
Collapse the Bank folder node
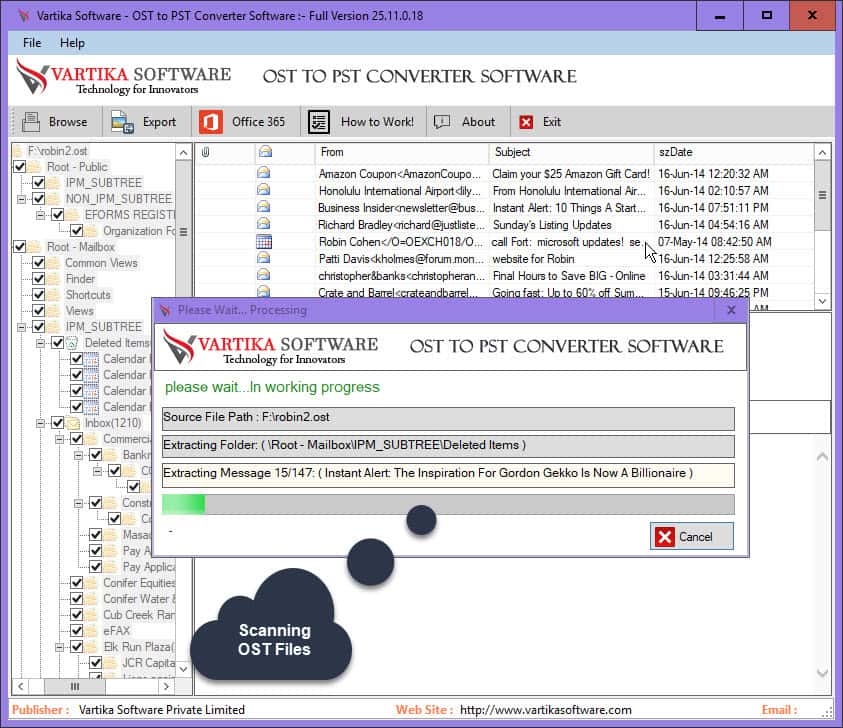(x=78, y=455)
